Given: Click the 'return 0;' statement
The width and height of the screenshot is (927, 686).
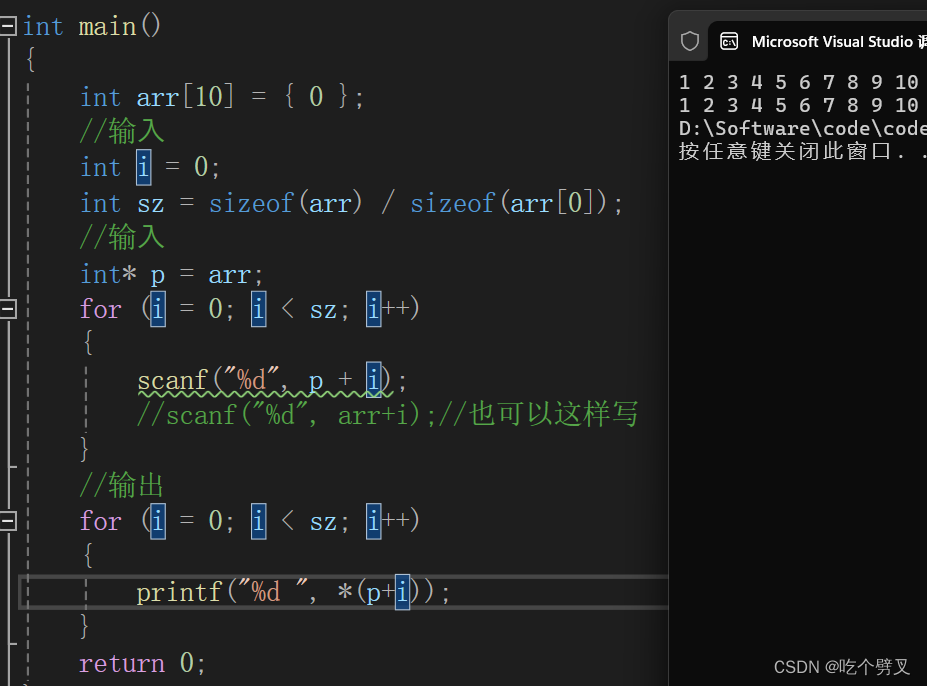Looking at the screenshot, I should coord(142,663).
